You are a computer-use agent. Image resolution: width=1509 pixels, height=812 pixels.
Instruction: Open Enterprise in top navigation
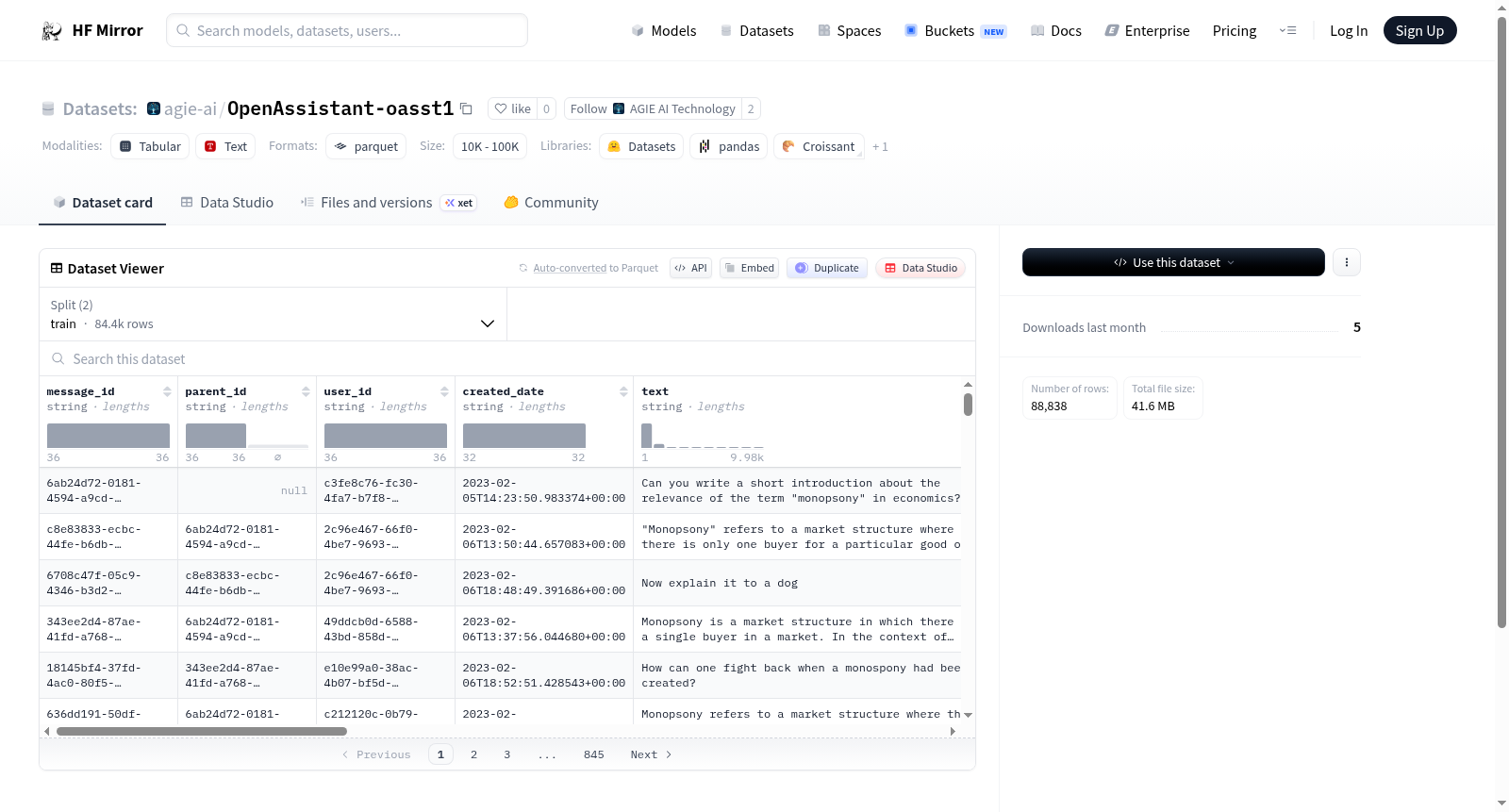pyautogui.click(x=1147, y=30)
